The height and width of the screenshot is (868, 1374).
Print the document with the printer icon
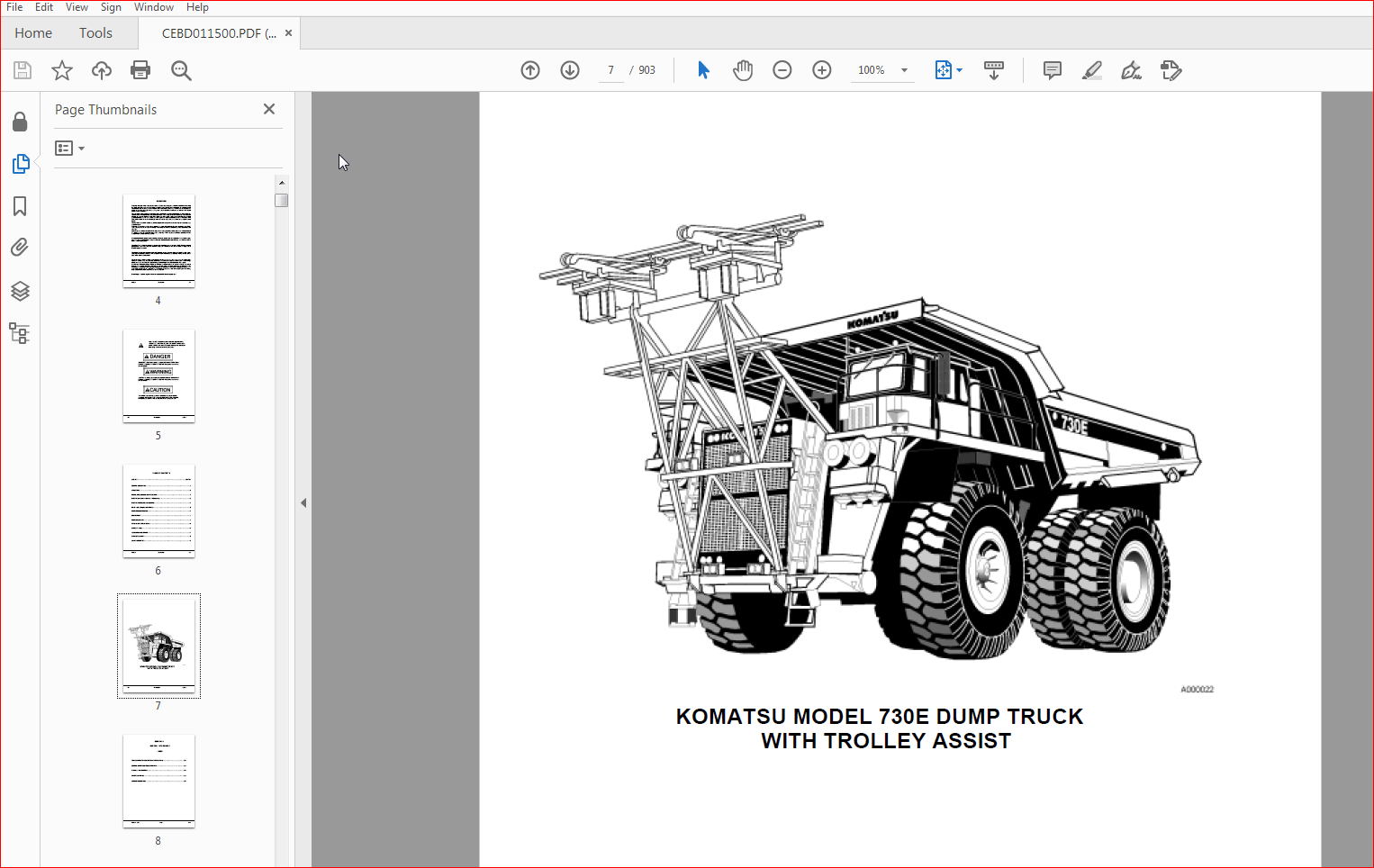point(140,70)
